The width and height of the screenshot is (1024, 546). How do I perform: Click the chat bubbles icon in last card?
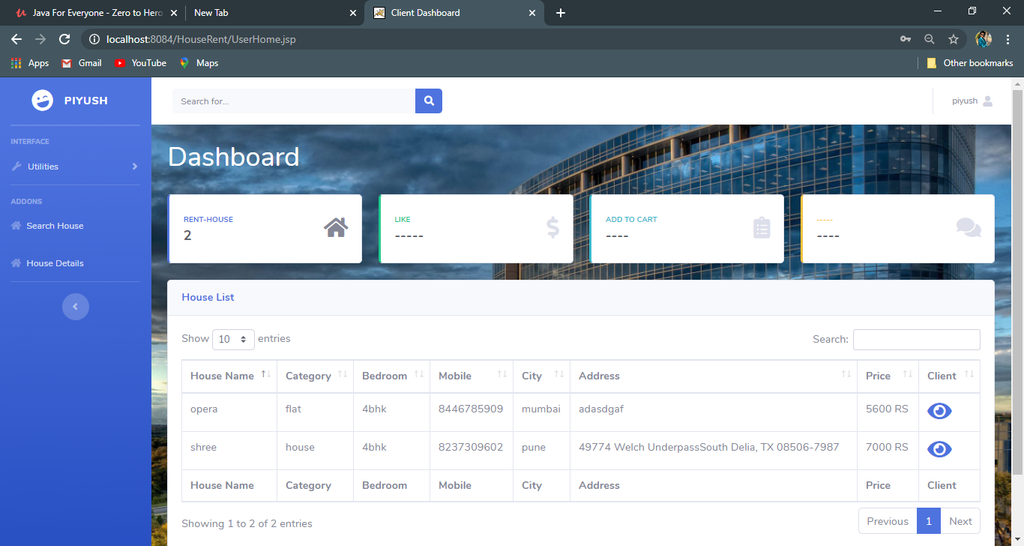968,227
